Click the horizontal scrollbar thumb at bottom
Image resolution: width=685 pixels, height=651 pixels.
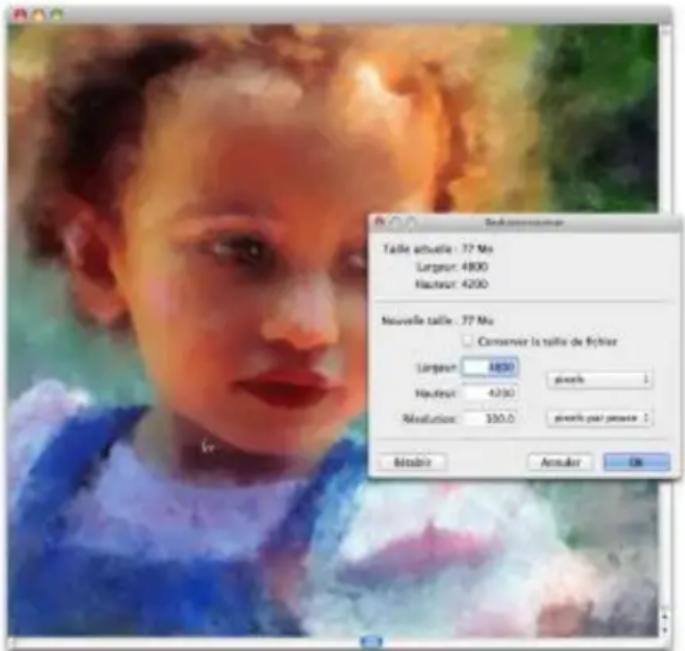(x=371, y=642)
